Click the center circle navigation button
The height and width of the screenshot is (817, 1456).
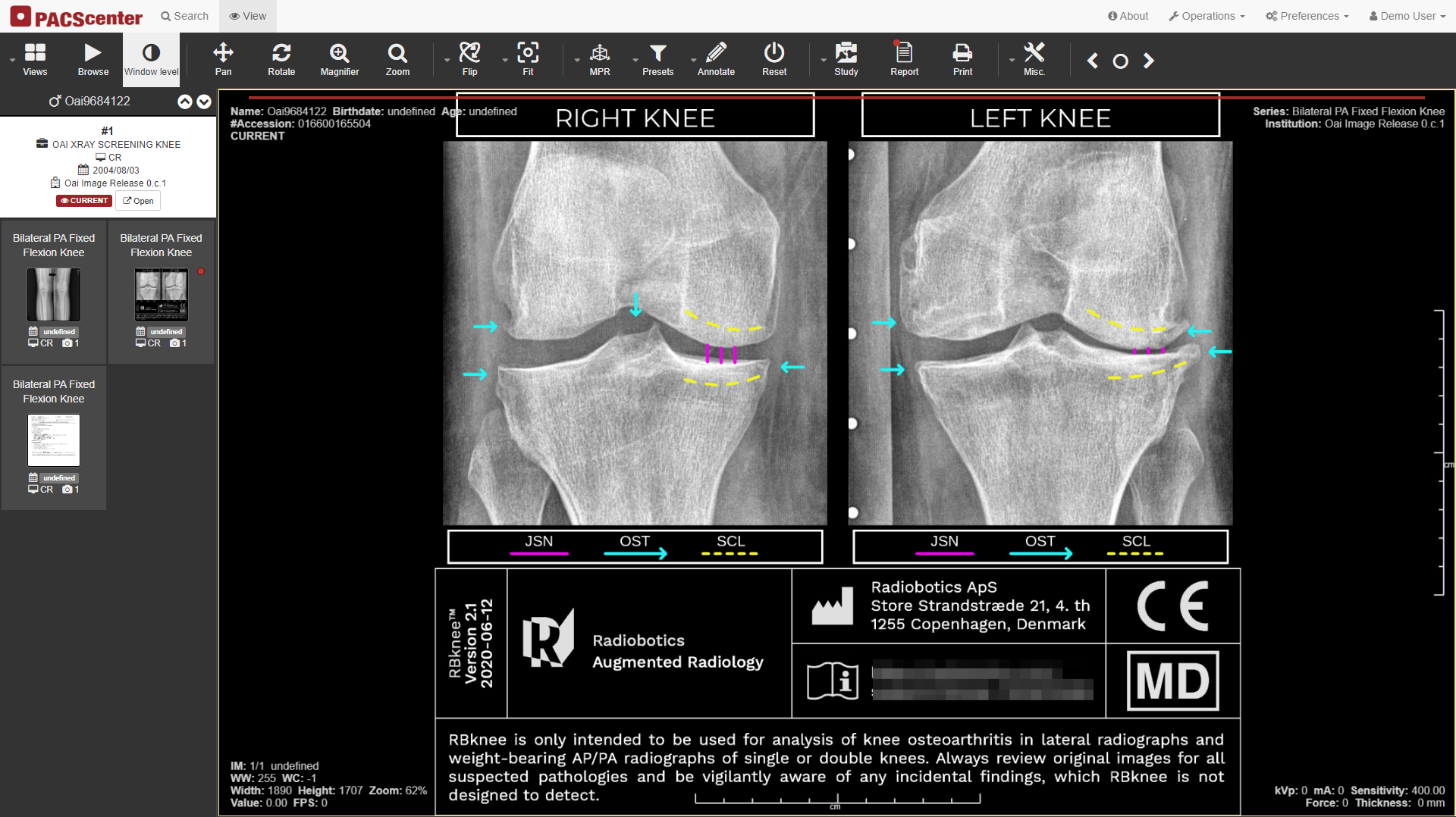[1120, 61]
